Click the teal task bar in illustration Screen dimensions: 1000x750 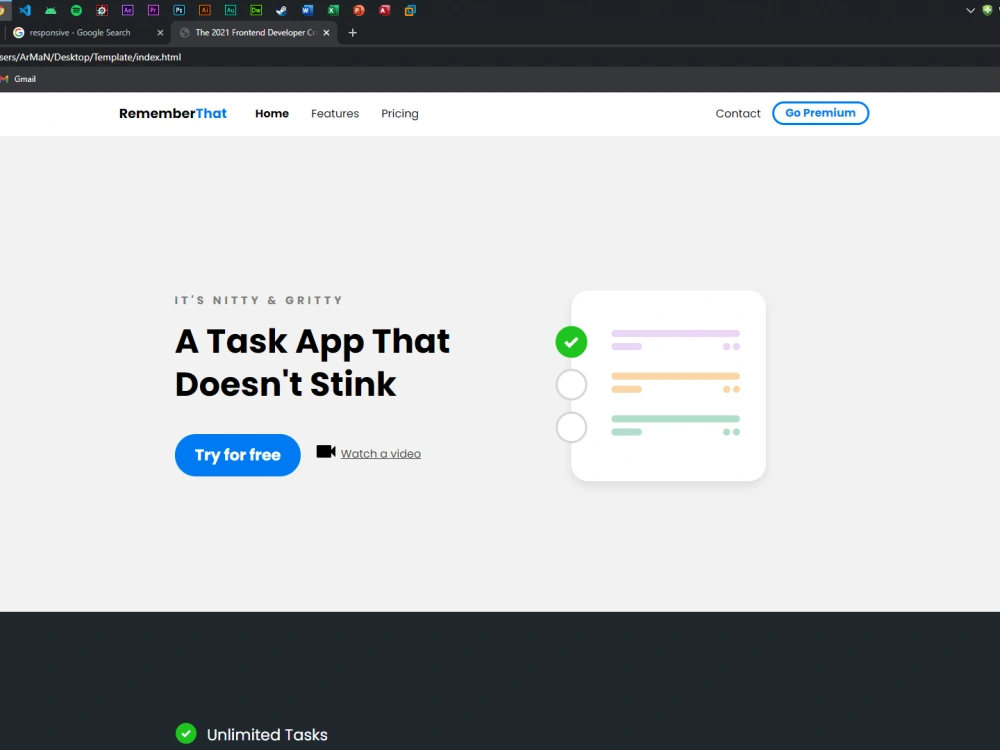coord(675,418)
